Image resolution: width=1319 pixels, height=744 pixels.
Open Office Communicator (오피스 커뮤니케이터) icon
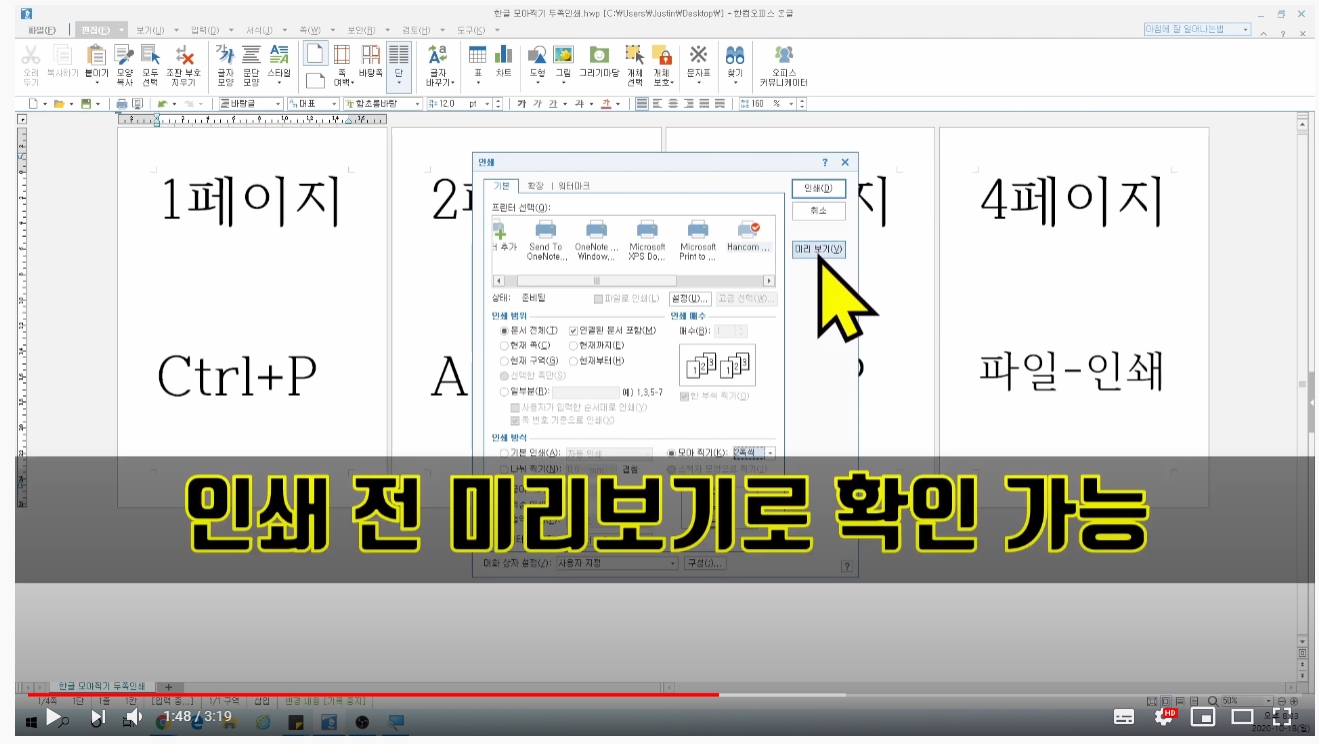point(783,65)
